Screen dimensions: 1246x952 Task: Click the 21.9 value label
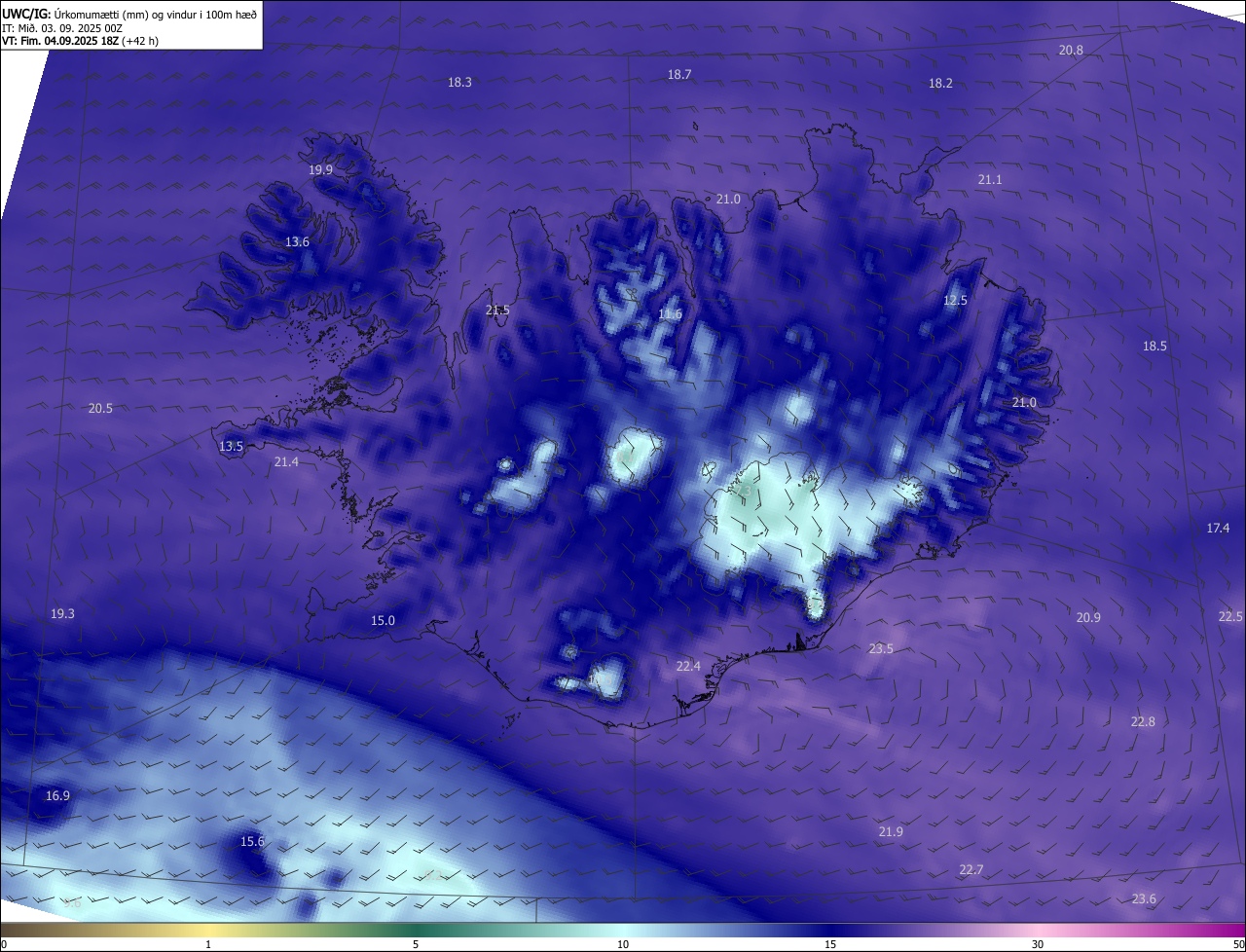(891, 832)
